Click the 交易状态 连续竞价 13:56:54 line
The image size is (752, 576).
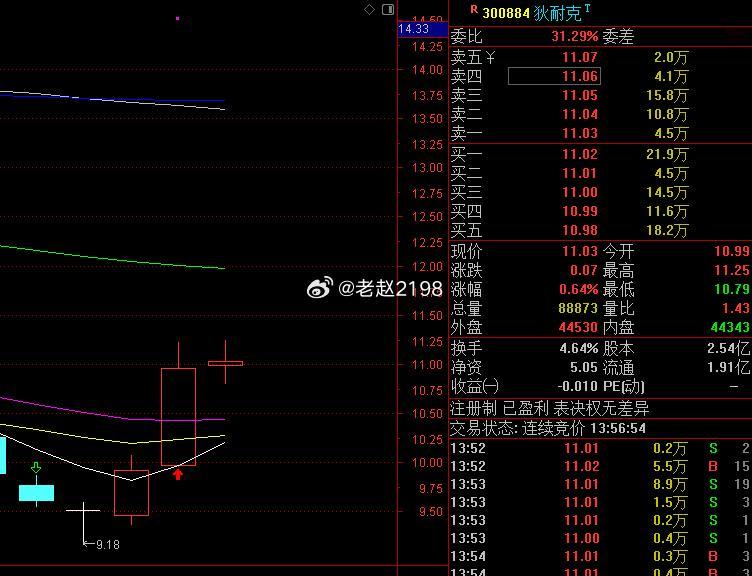pyautogui.click(x=548, y=428)
